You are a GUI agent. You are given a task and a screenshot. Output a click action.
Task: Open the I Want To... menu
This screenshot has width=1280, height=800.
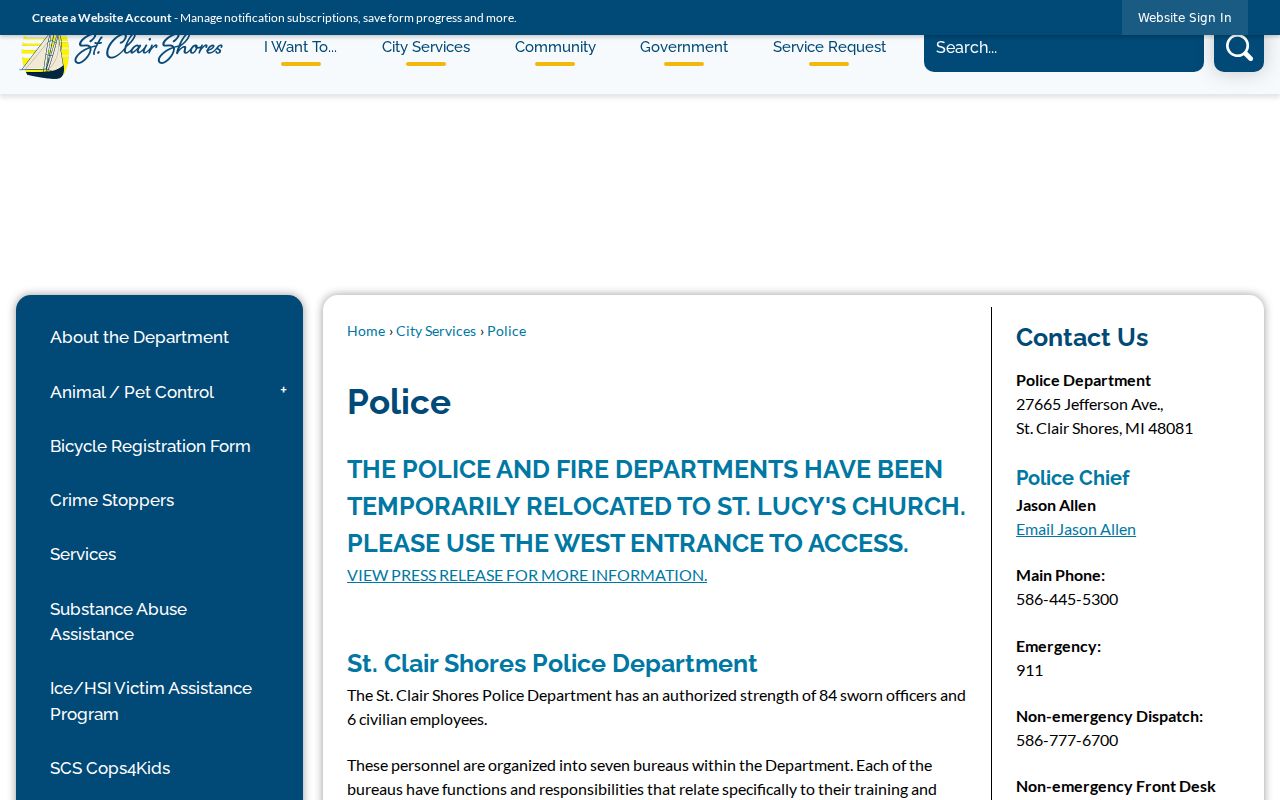[x=300, y=47]
